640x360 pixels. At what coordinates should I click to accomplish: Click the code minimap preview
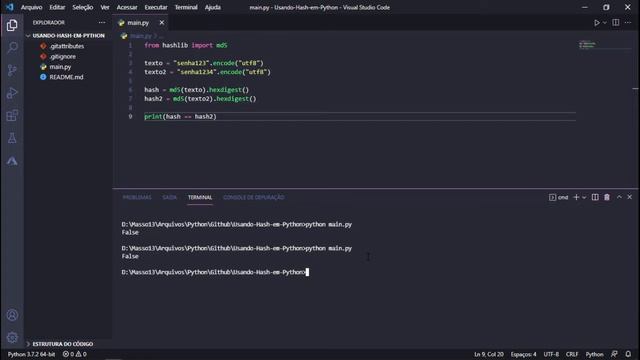pos(588,44)
